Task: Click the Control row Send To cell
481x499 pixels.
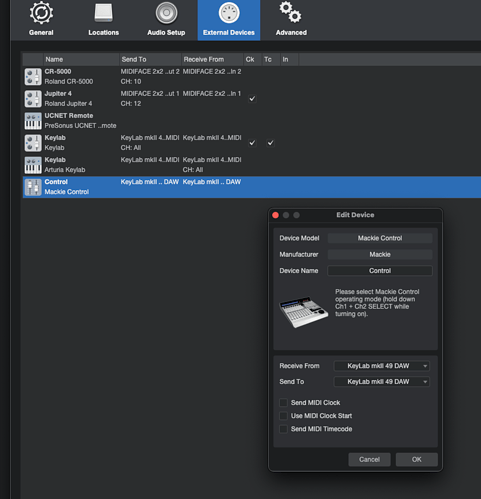Action: pyautogui.click(x=150, y=182)
